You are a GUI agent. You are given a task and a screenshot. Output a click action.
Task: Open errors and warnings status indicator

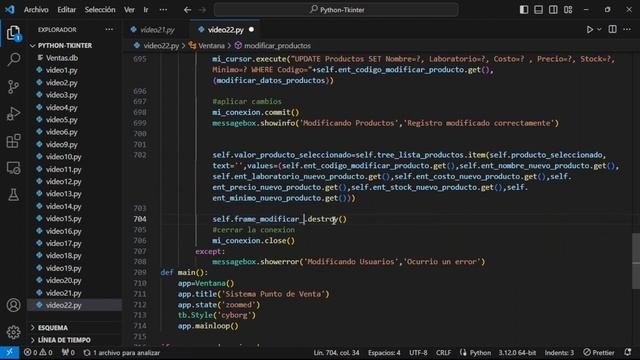[38, 353]
